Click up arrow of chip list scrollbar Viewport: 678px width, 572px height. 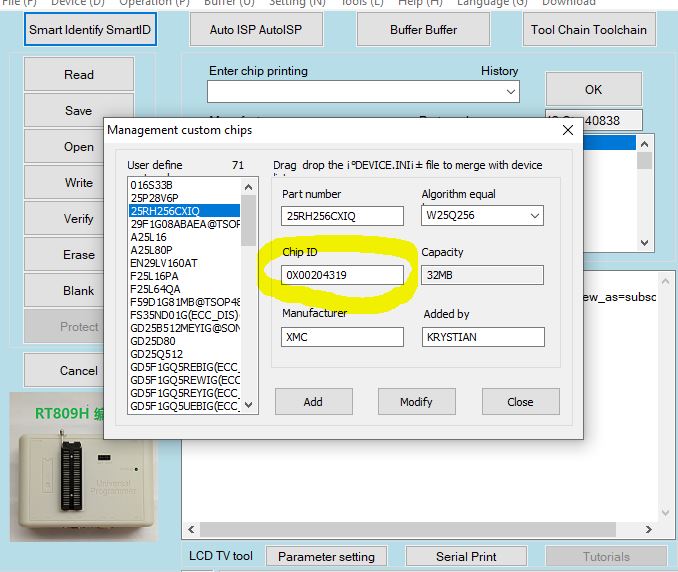(x=248, y=187)
